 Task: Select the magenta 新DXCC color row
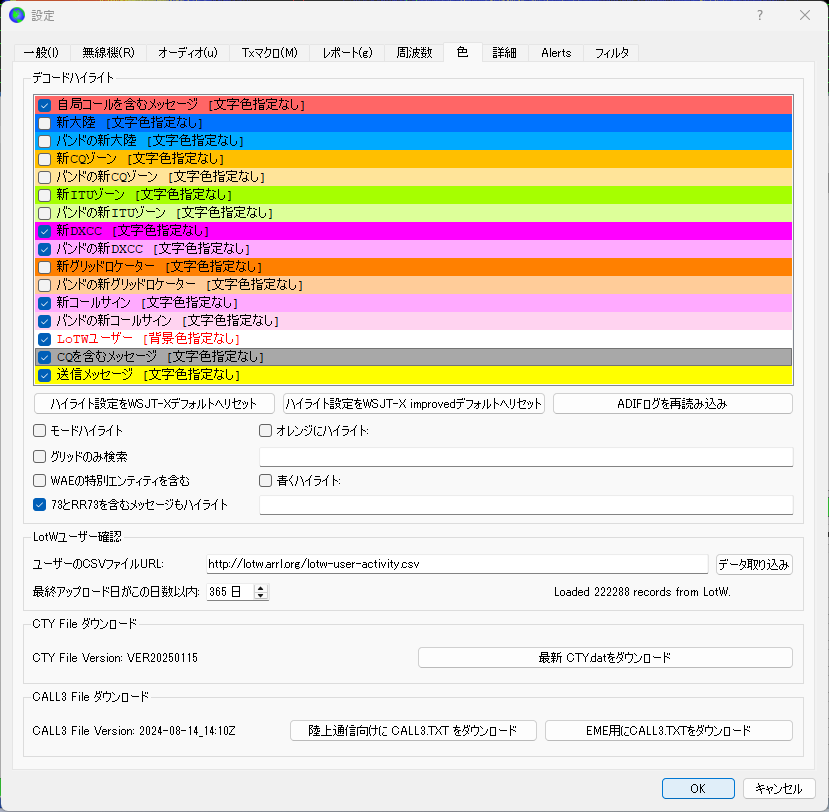coord(413,231)
